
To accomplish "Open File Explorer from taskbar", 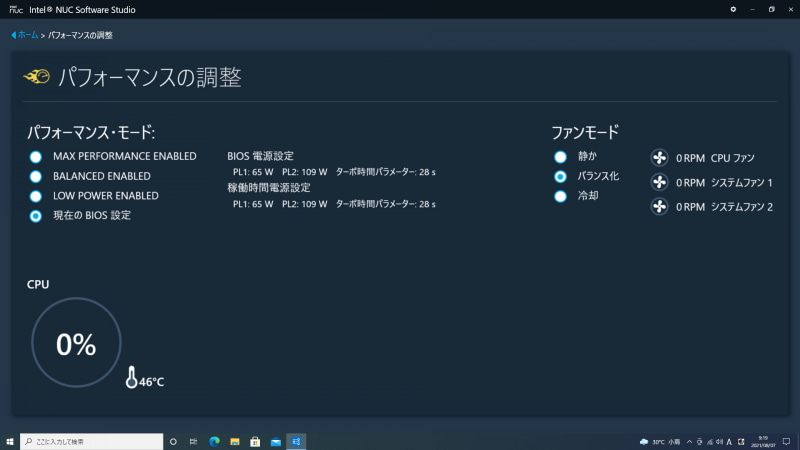I will (x=235, y=441).
